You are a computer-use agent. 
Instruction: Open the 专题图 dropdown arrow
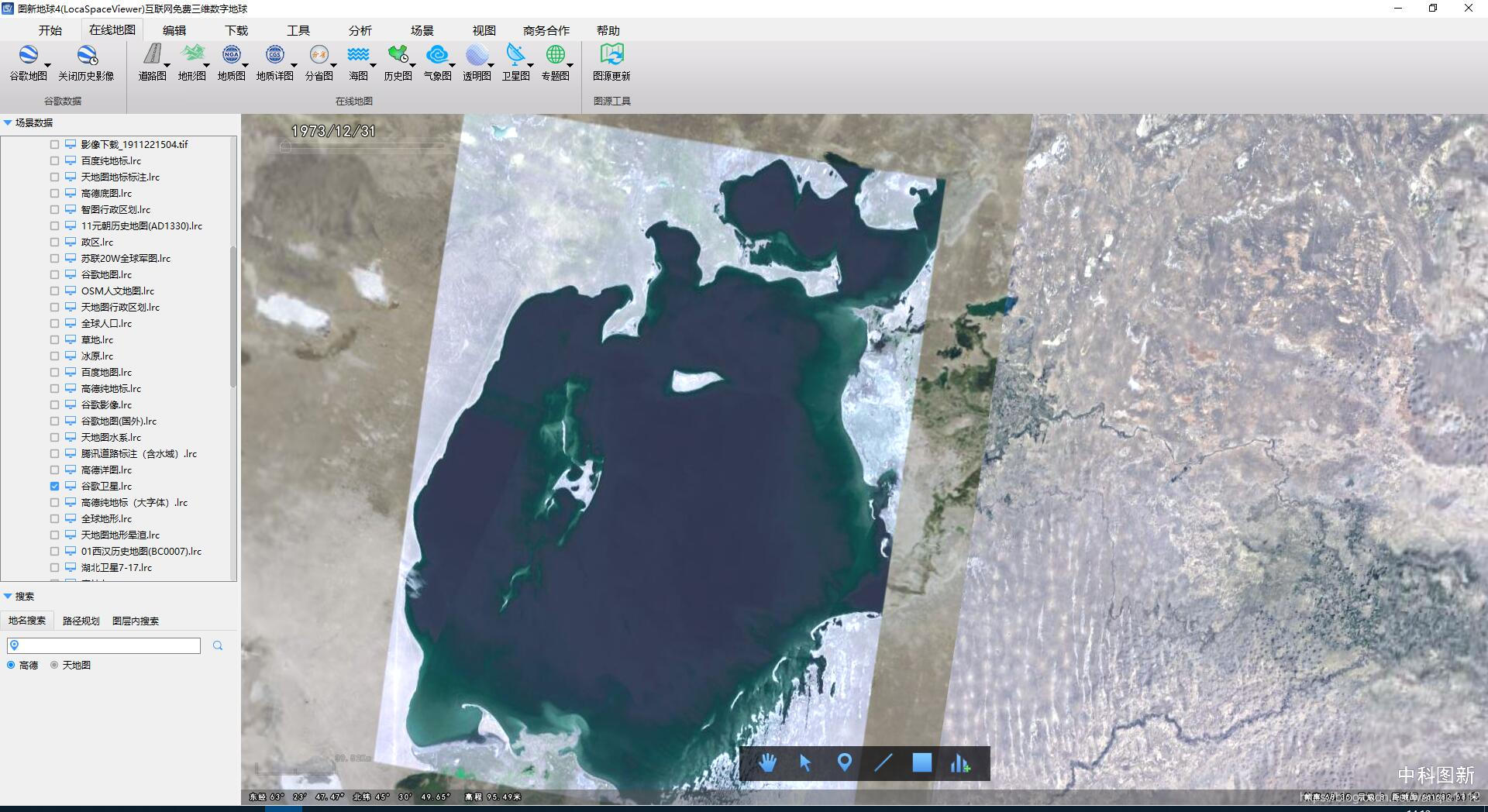coord(570,65)
